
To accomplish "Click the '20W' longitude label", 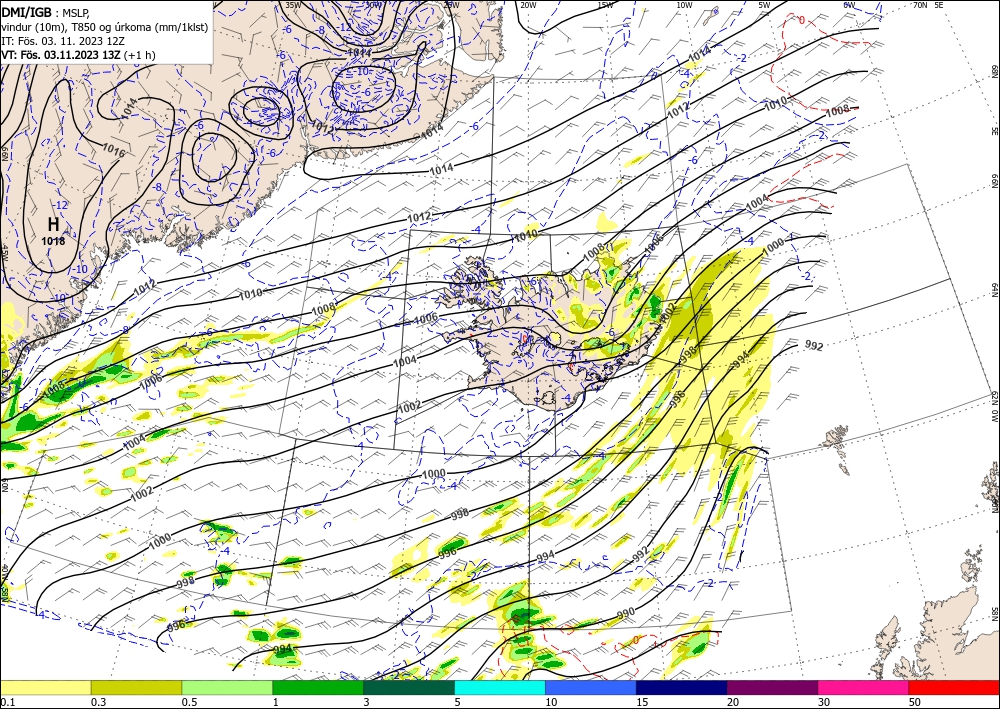I will [x=527, y=5].
